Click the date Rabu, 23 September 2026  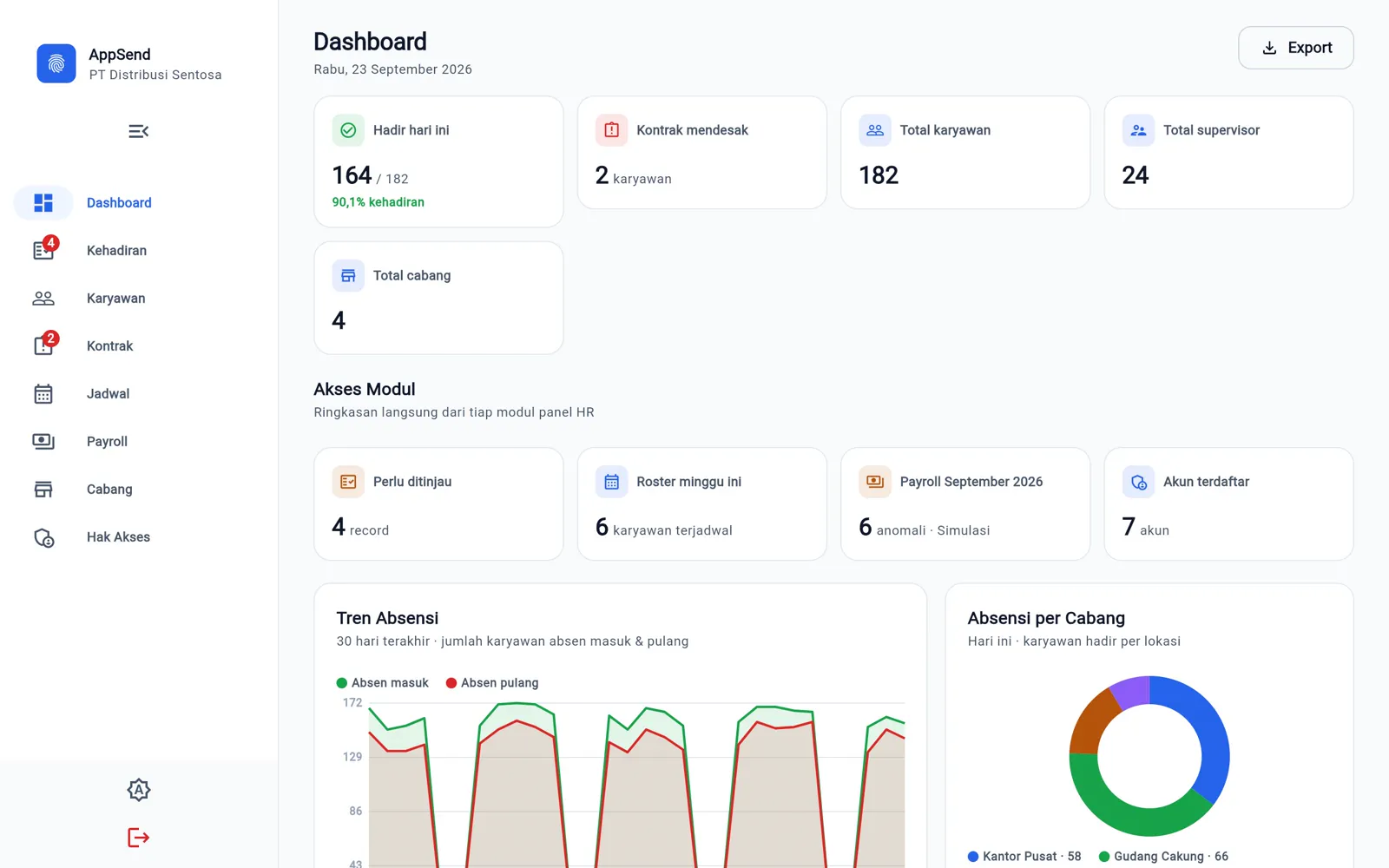(x=392, y=69)
